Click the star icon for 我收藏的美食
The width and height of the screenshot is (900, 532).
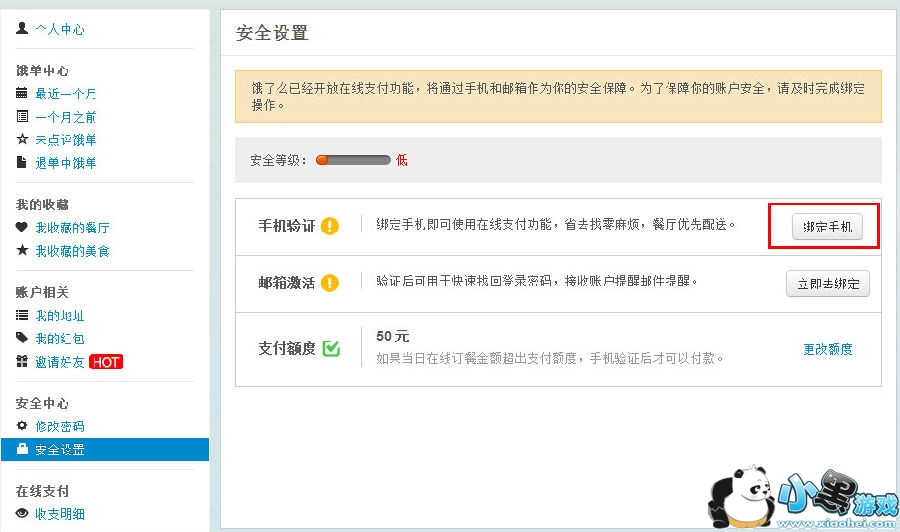[22, 250]
